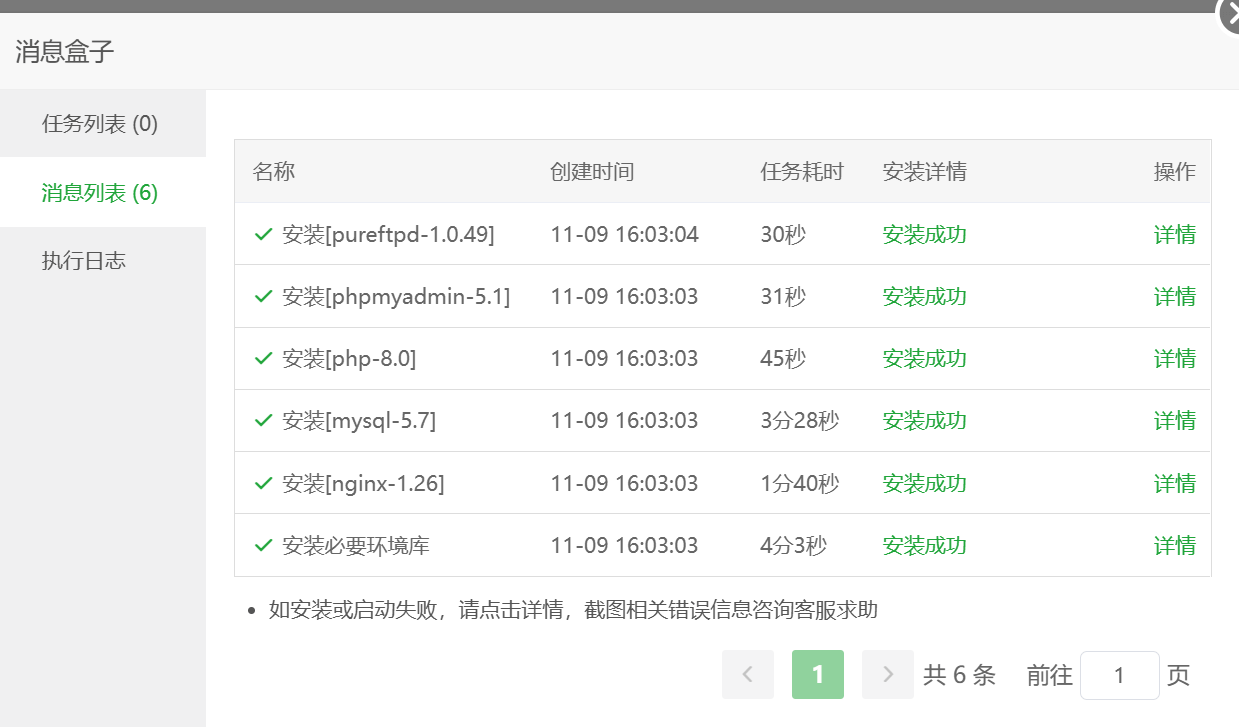The image size is (1239, 727).
Task: Click the checkmark icon beside mysql-5.7
Action: (264, 420)
